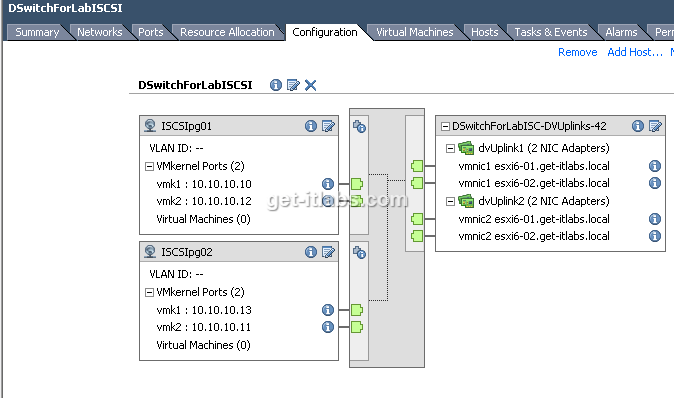Click DSwitchForLabISC-DVUplinks-42 title
This screenshot has height=398, width=674.
[529, 126]
